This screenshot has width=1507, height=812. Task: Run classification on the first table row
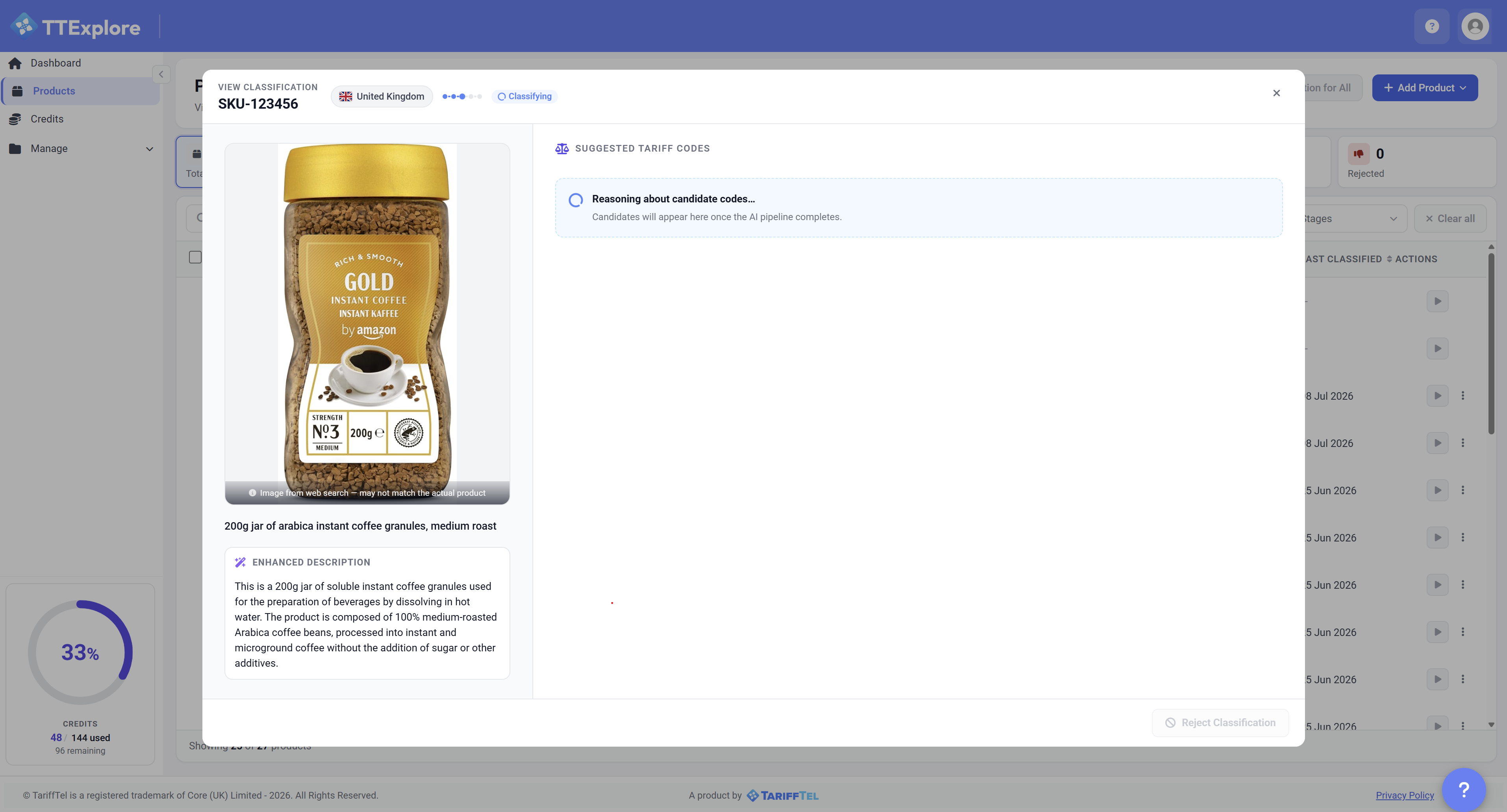coord(1437,301)
